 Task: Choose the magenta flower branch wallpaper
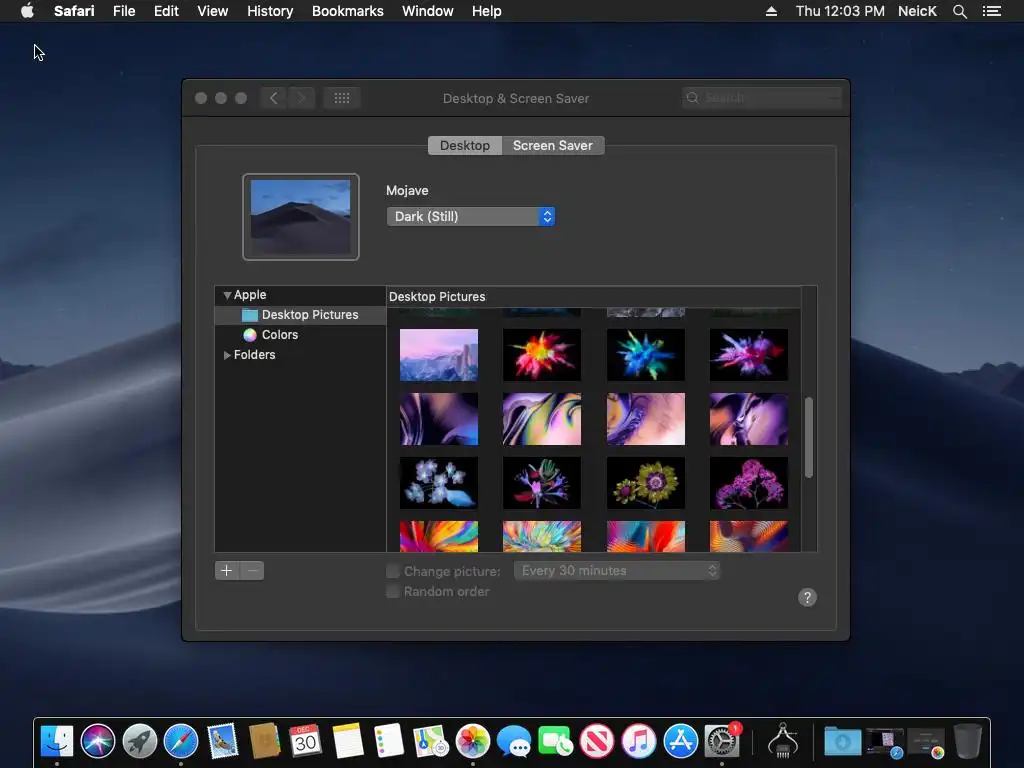[x=749, y=483]
